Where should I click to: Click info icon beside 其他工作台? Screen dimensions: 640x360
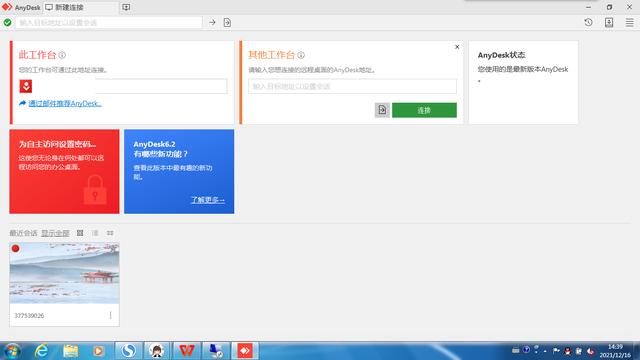(301, 55)
